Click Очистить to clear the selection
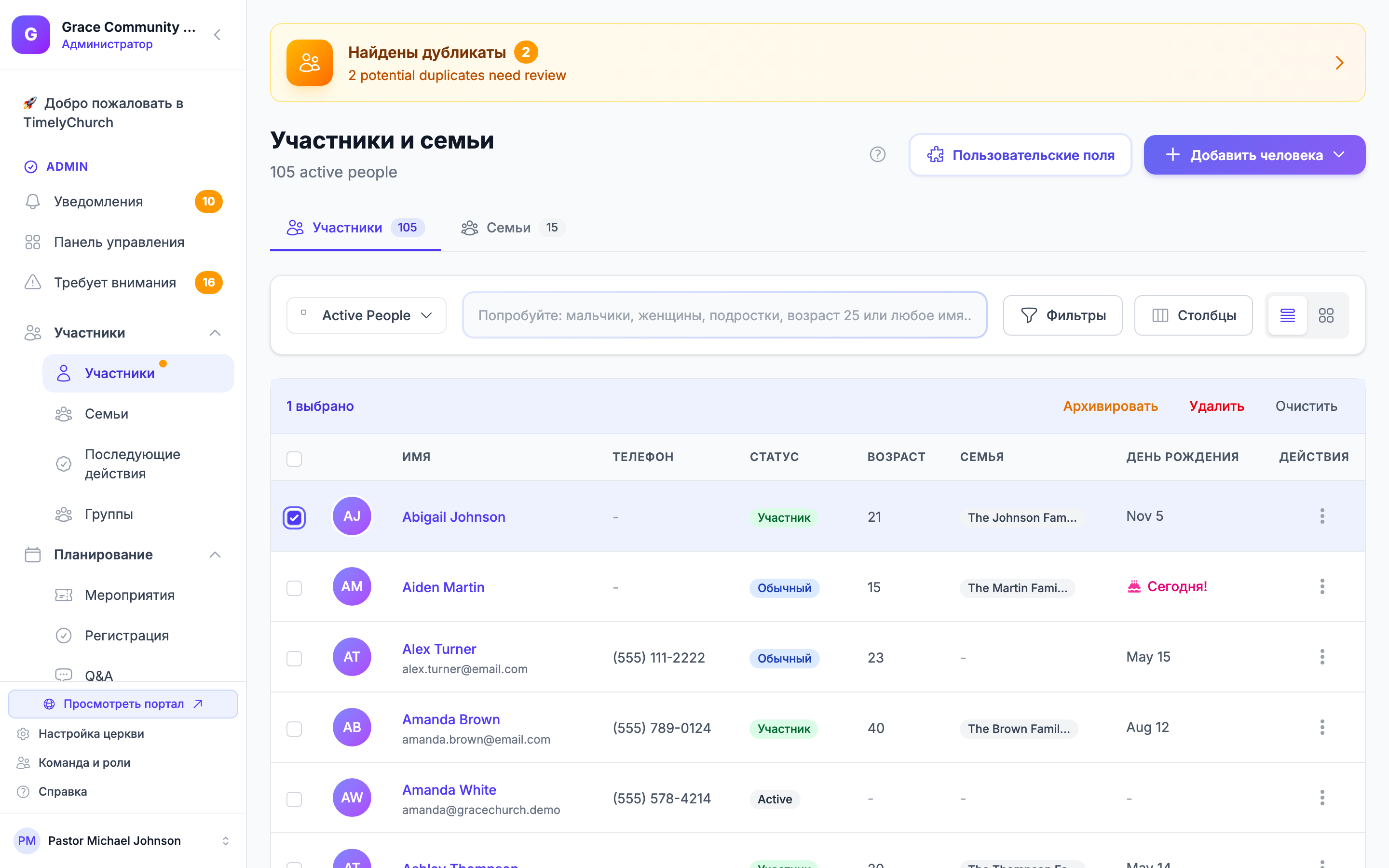This screenshot has width=1389, height=868. pos(1306,406)
